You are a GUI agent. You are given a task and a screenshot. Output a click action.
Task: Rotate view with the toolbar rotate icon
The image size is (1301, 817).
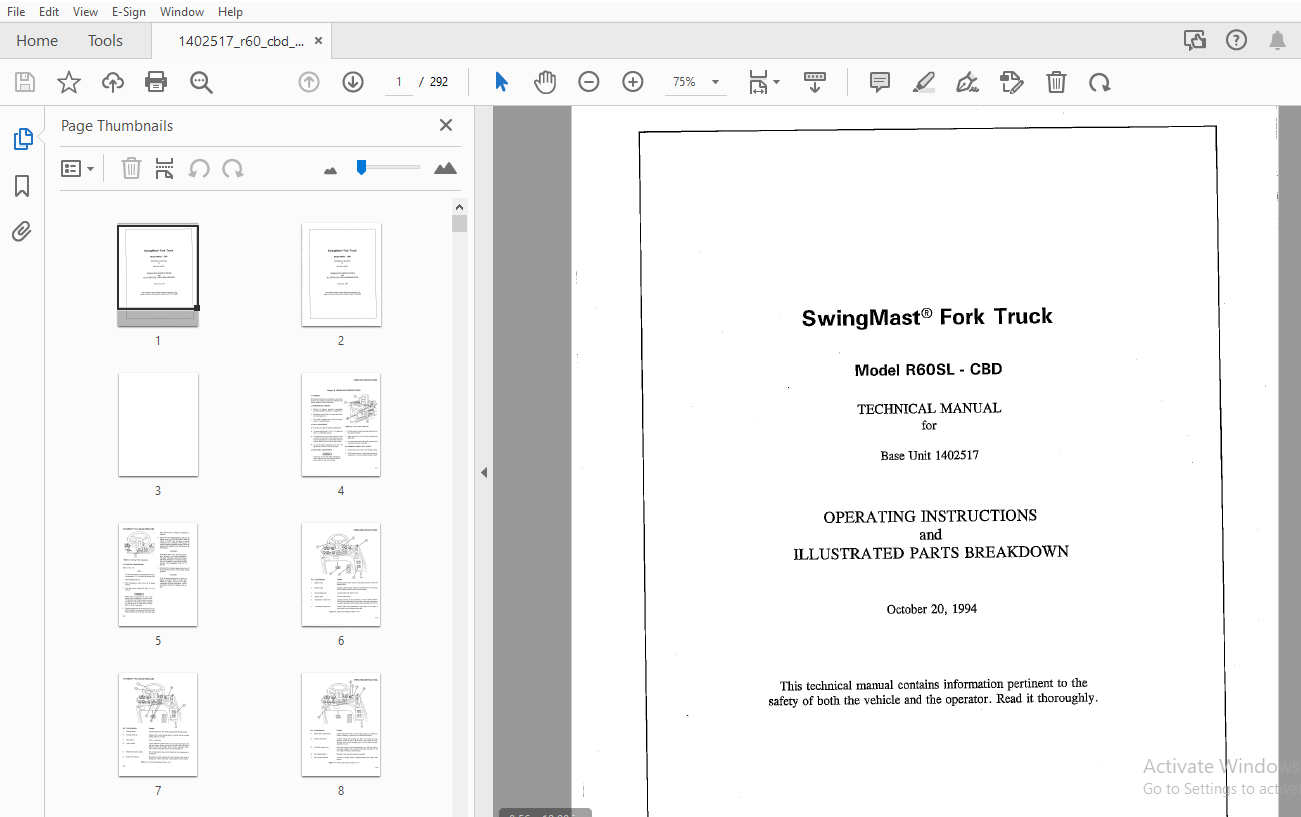[x=1100, y=82]
